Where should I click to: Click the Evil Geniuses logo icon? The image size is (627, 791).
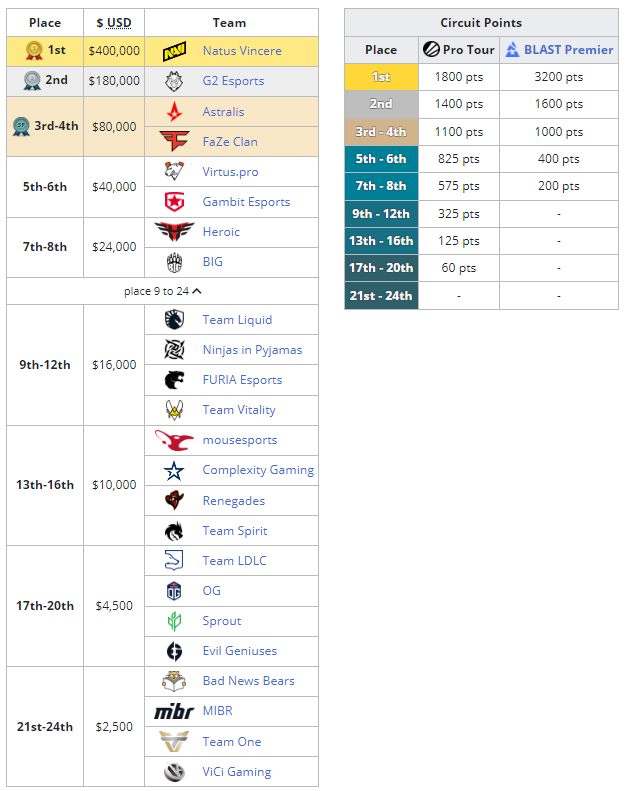[175, 651]
